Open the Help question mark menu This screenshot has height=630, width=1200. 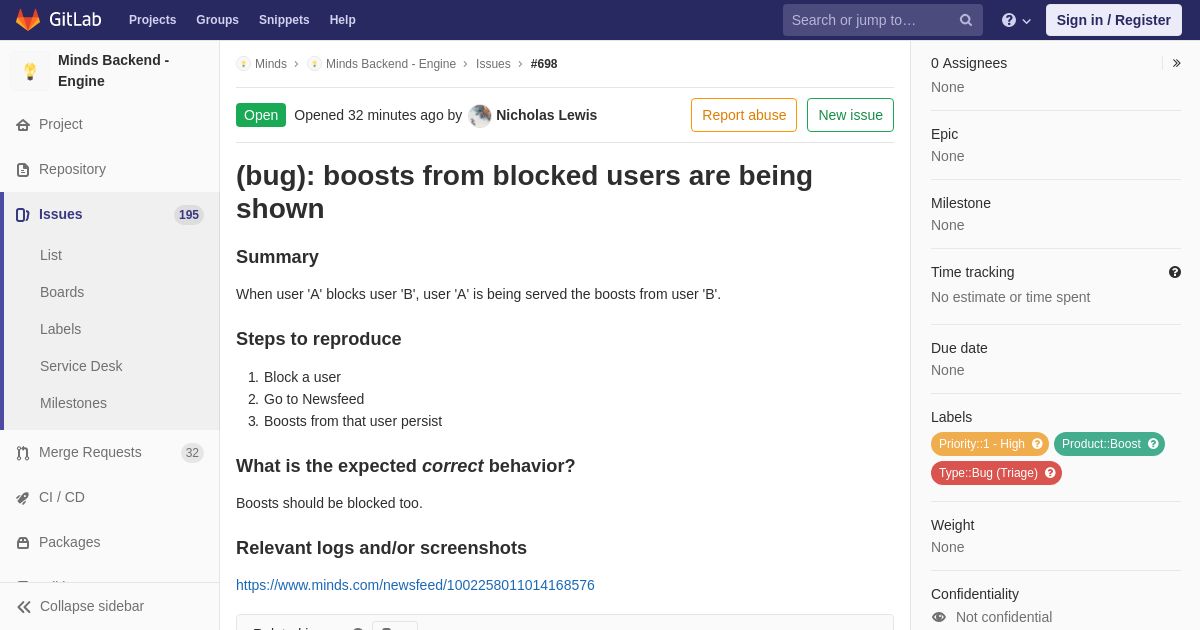click(x=1016, y=20)
